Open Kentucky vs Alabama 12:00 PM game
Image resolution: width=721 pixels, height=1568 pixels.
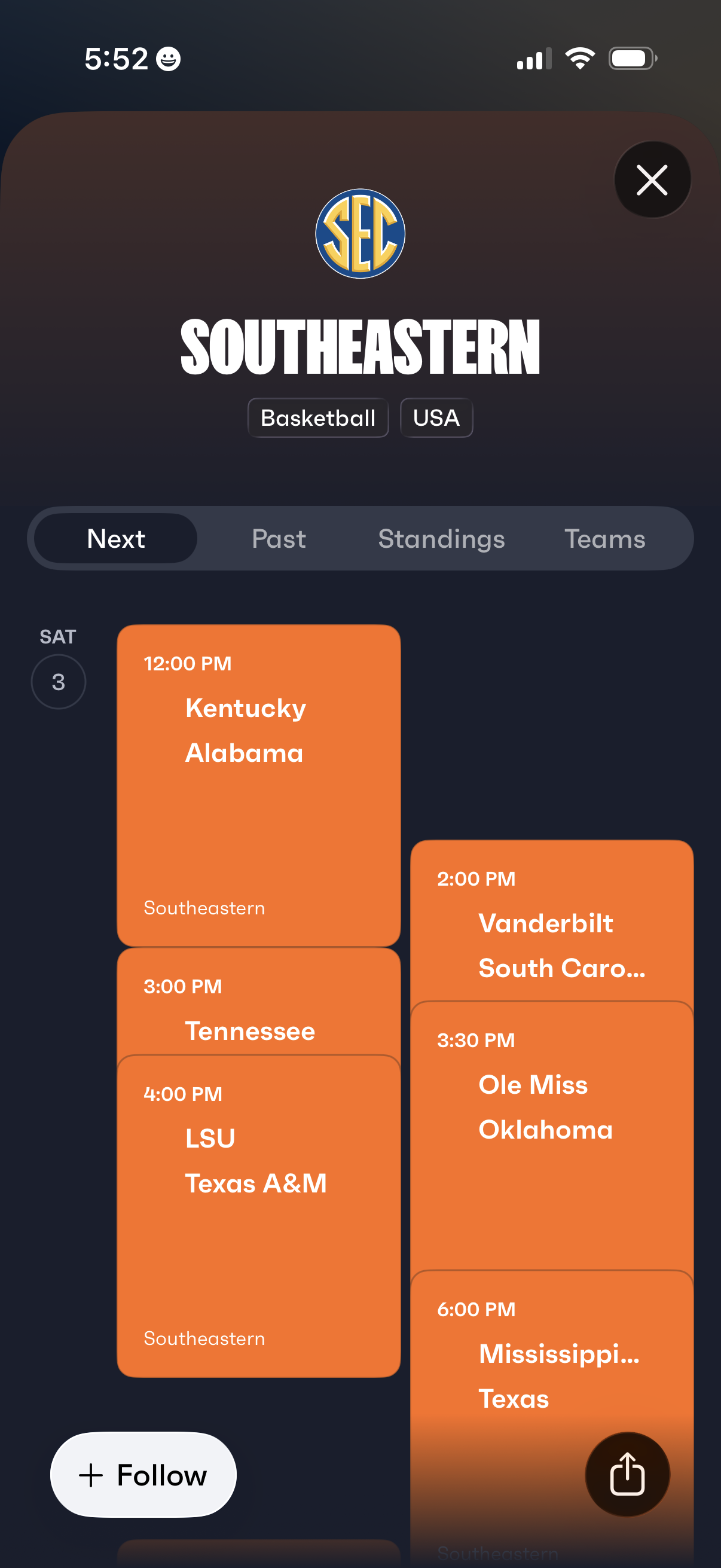(258, 785)
